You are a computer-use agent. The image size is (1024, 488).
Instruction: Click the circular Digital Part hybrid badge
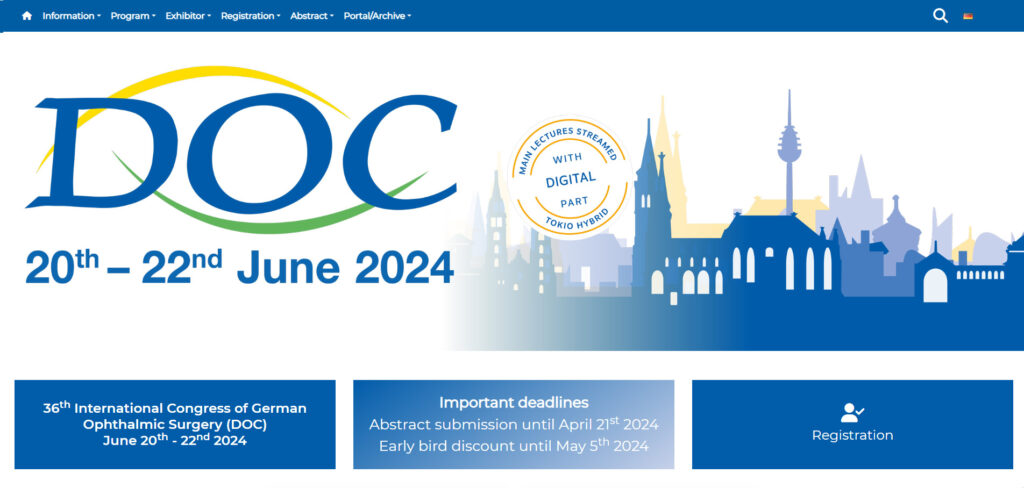click(570, 179)
